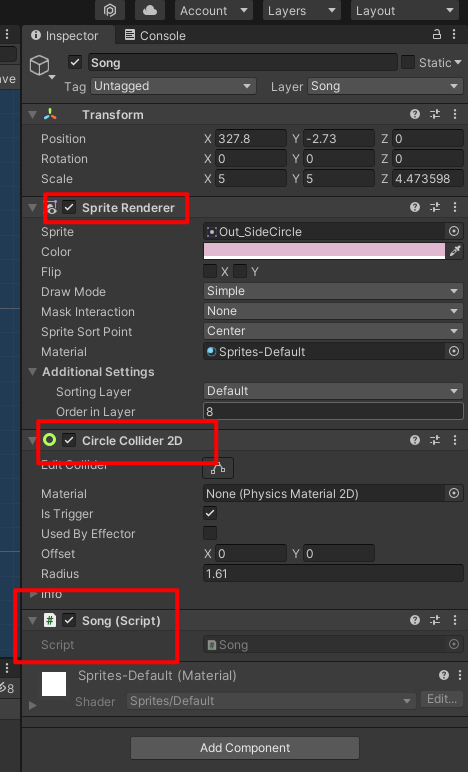This screenshot has height=772, width=468.
Task: Lock the Inspector panel
Action: pyautogui.click(x=437, y=35)
